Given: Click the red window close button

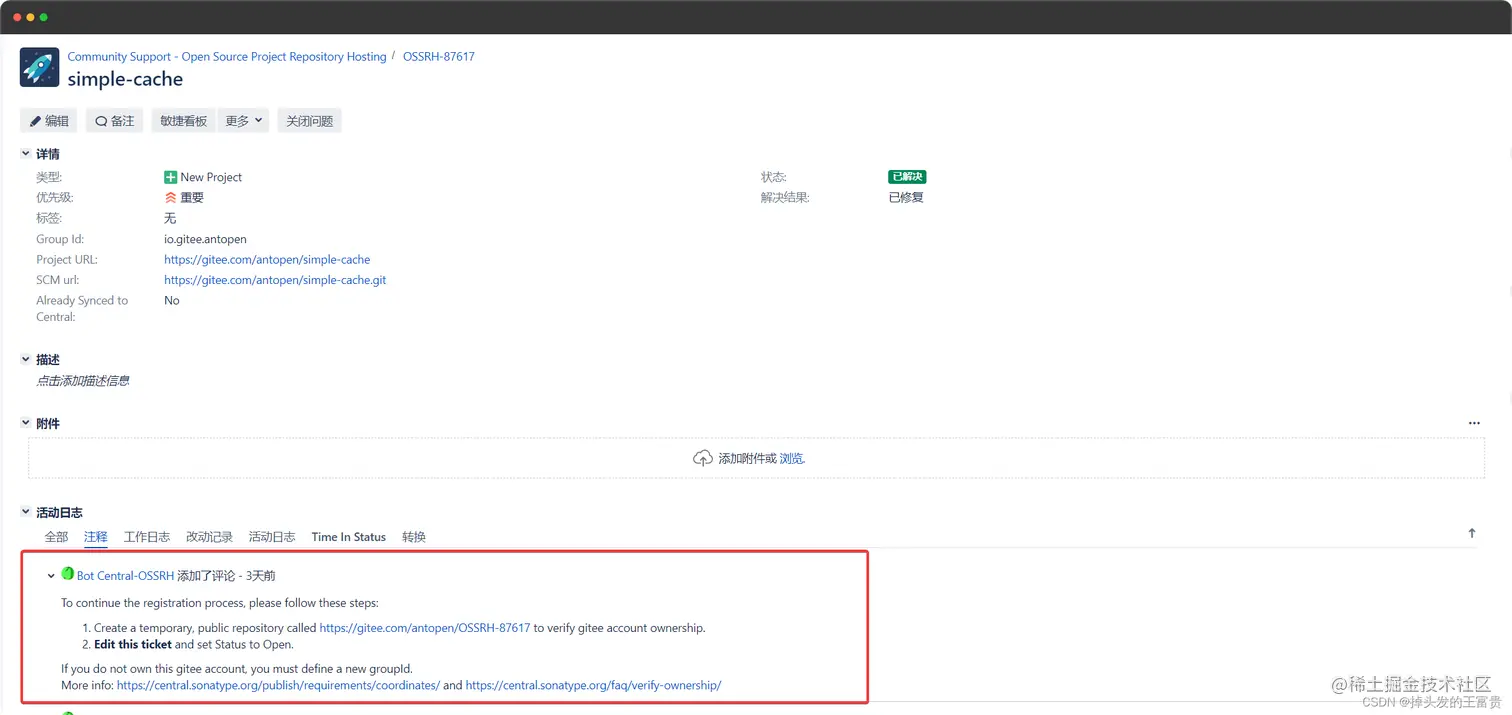Looking at the screenshot, I should [17, 17].
